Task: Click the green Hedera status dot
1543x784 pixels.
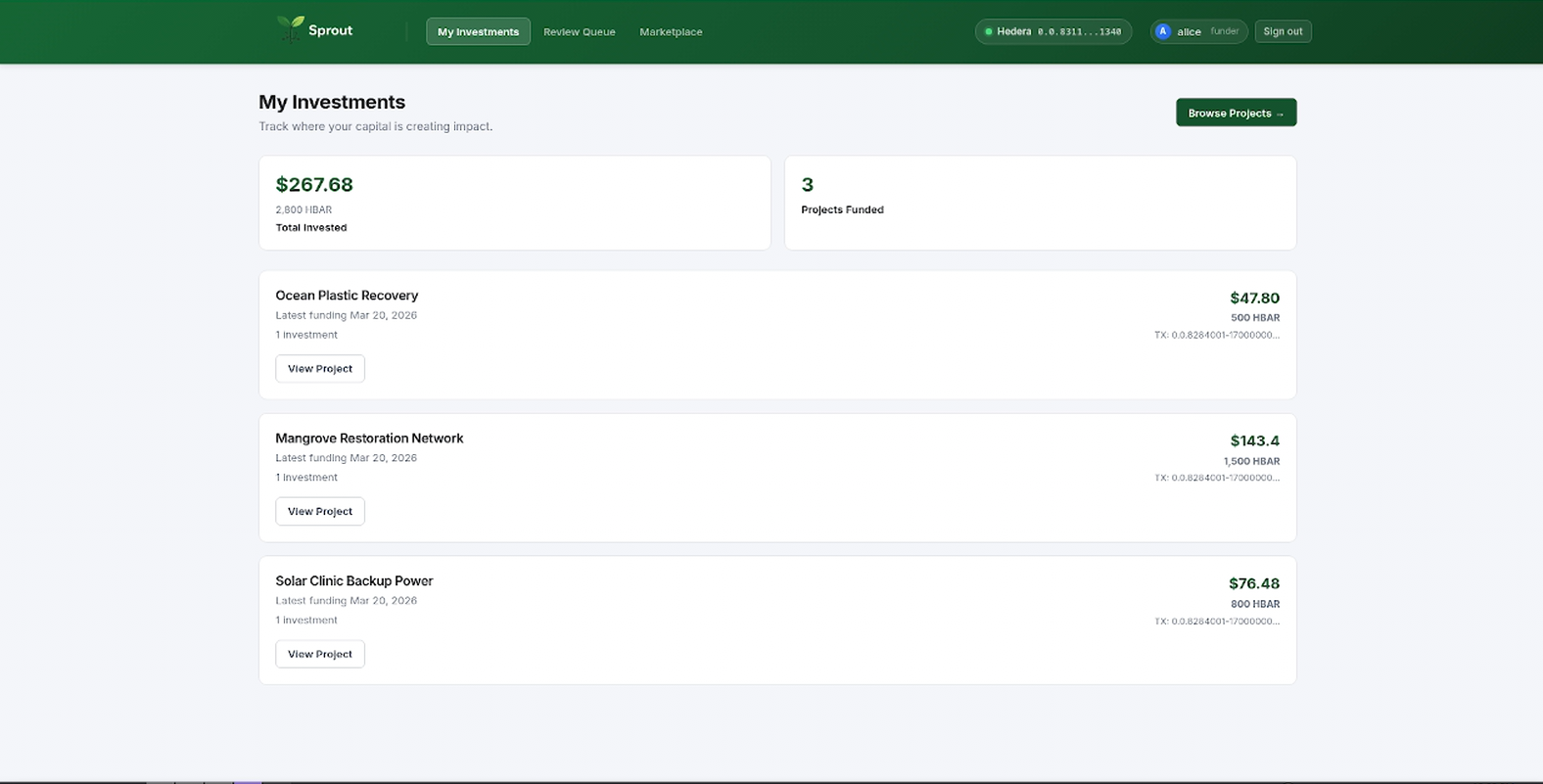Action: pos(988,31)
